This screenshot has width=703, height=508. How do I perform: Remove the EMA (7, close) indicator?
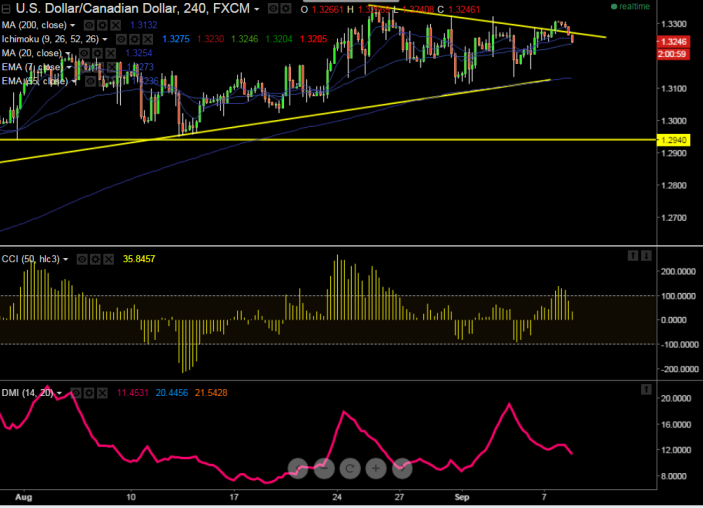(111, 67)
